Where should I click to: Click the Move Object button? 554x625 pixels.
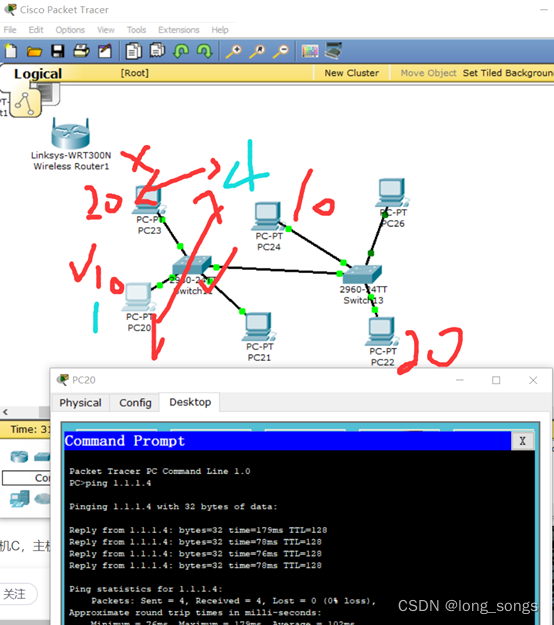428,73
